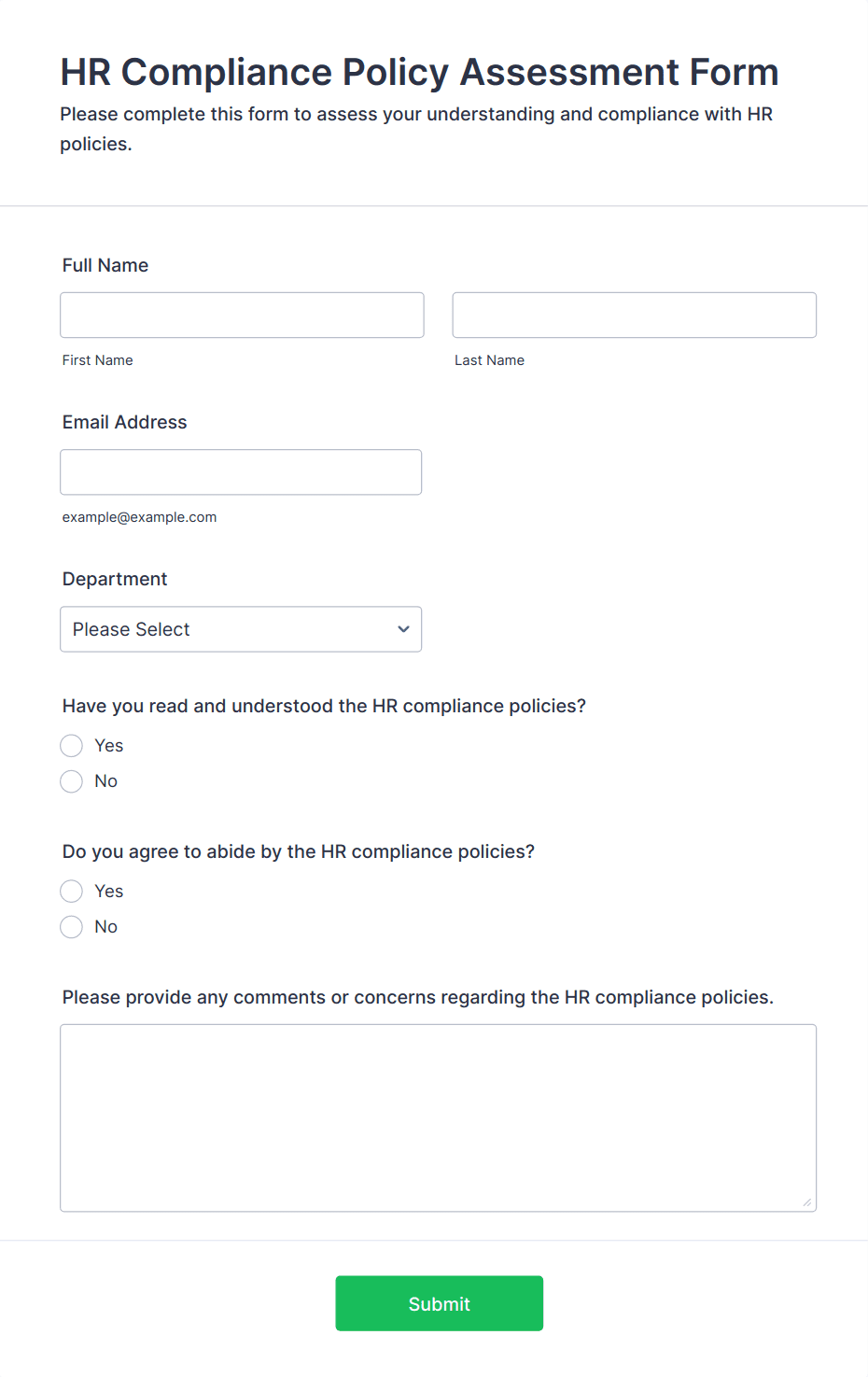The image size is (868, 1377).
Task: Focus the Email Address text box
Action: (241, 471)
